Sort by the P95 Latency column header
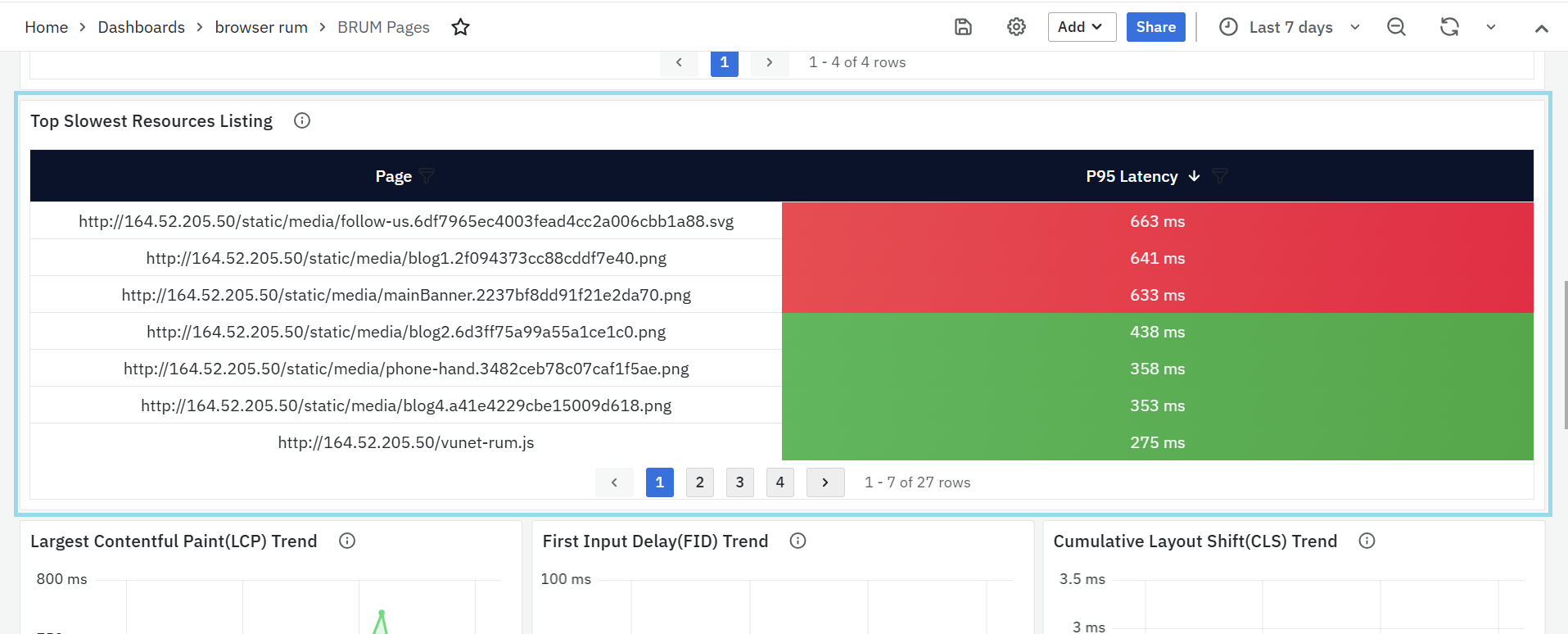Screen dimensions: 1568x634 point(1132,176)
